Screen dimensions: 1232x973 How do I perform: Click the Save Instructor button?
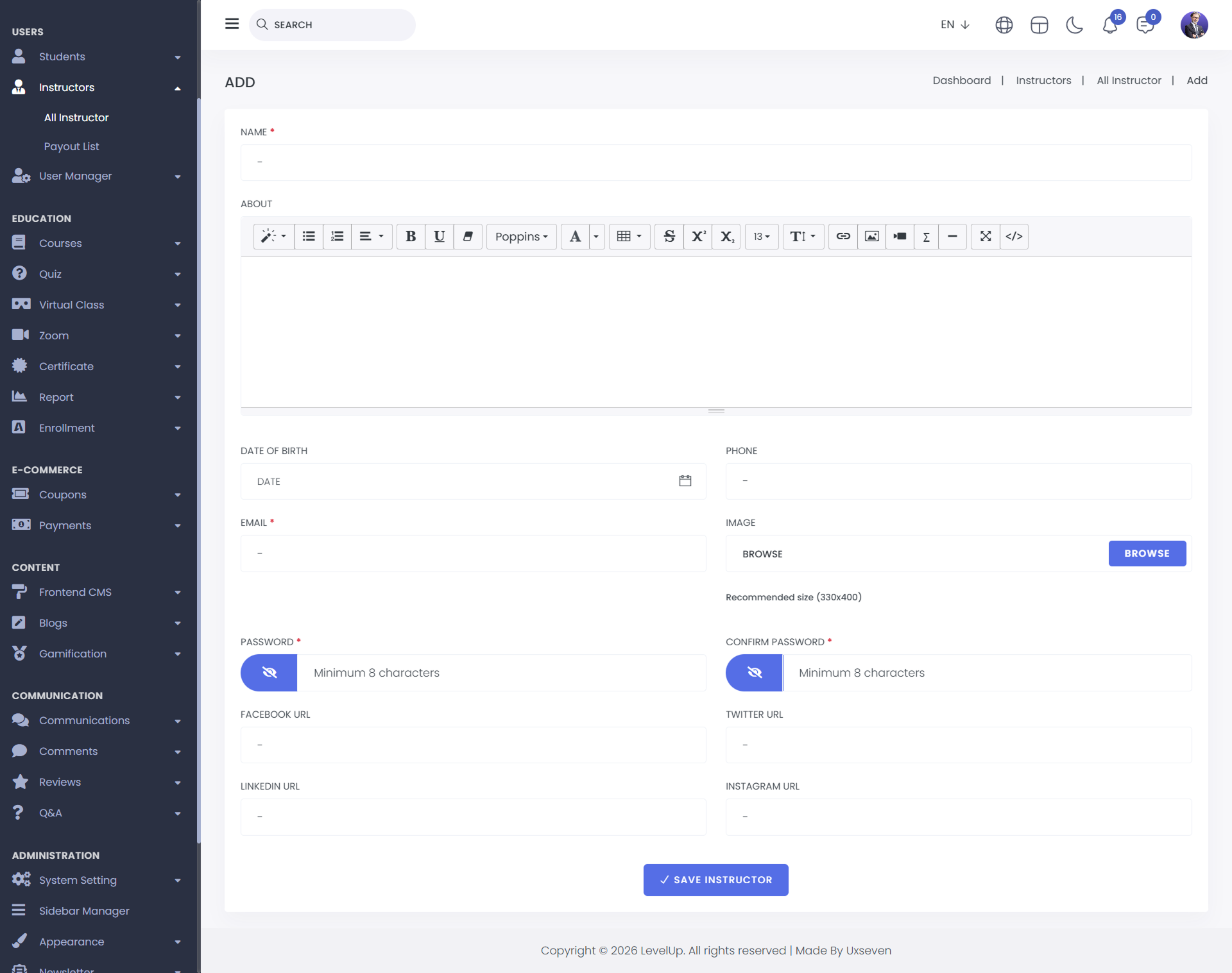pos(715,880)
